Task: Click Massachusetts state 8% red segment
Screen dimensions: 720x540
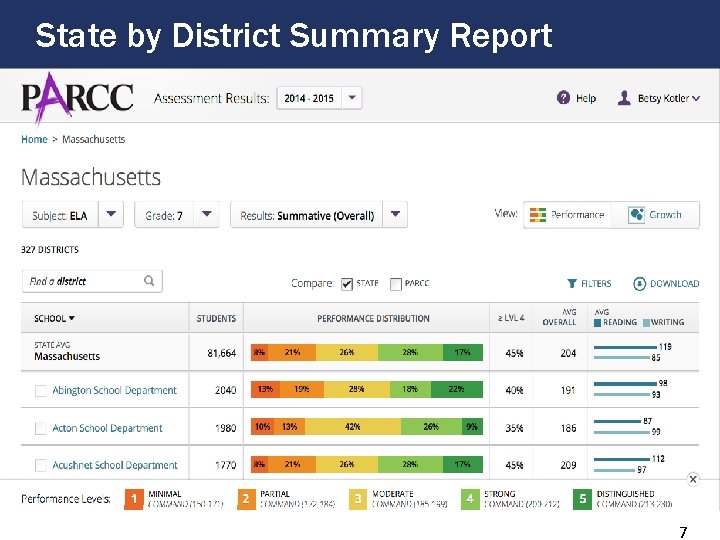Action: pyautogui.click(x=259, y=352)
